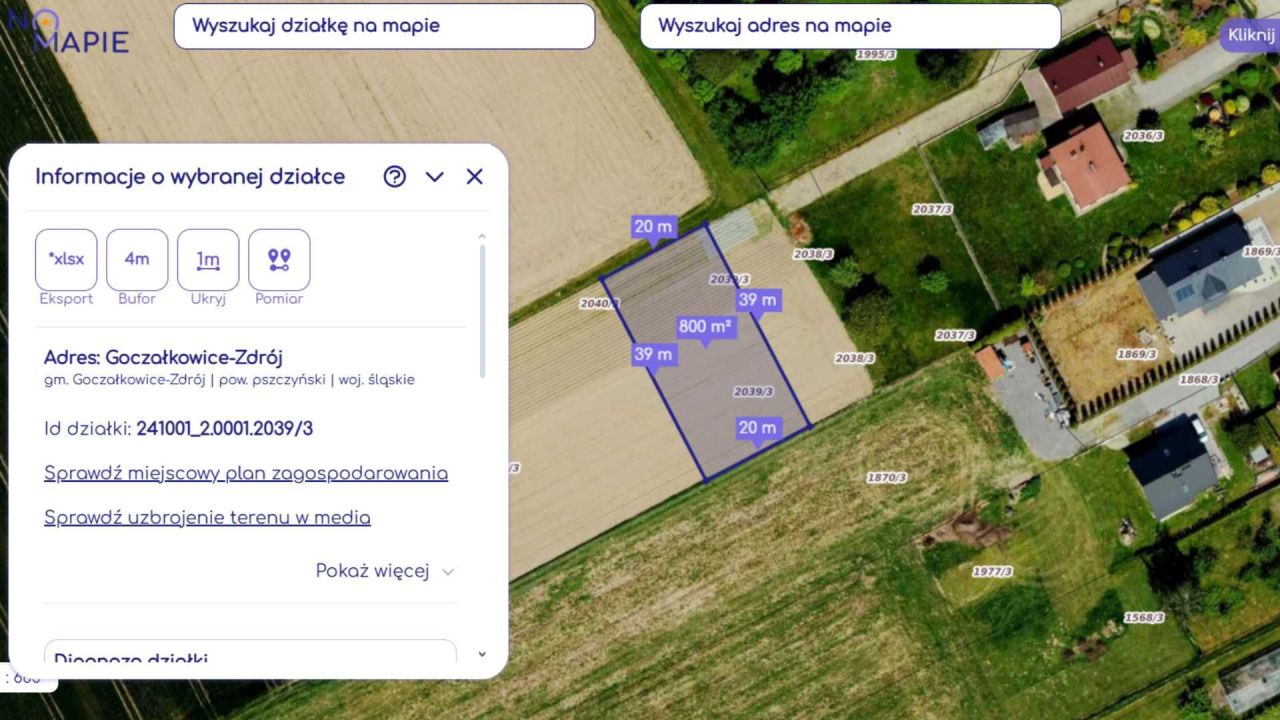
Task: Click parcel label 1995/3 on the map
Action: coord(875,54)
